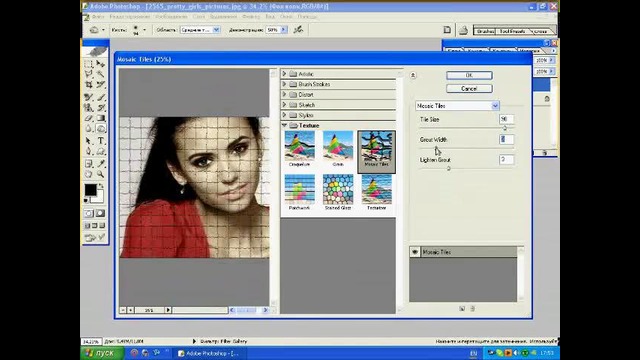This screenshot has width=640, height=360.
Task: Choose full screen with menu bar mode
Action: [95, 226]
